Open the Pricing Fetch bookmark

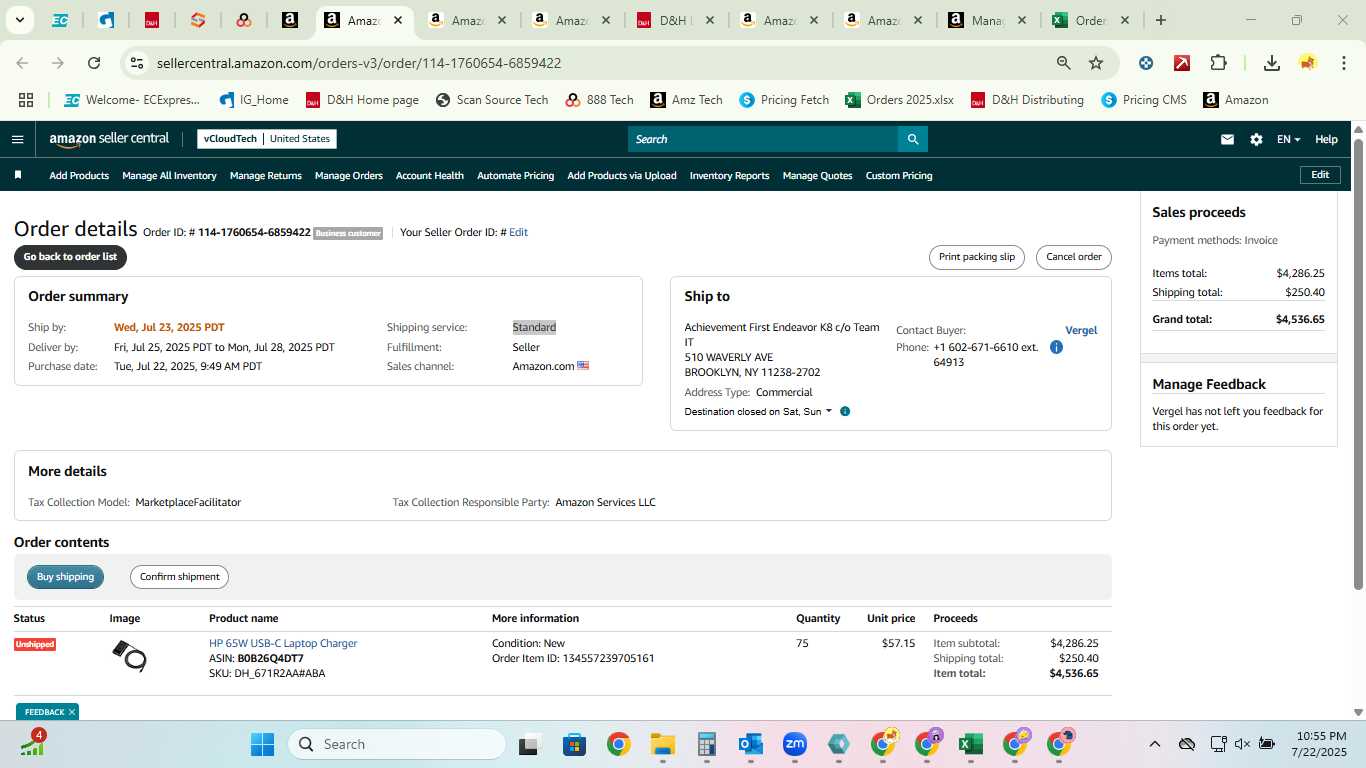pos(784,100)
